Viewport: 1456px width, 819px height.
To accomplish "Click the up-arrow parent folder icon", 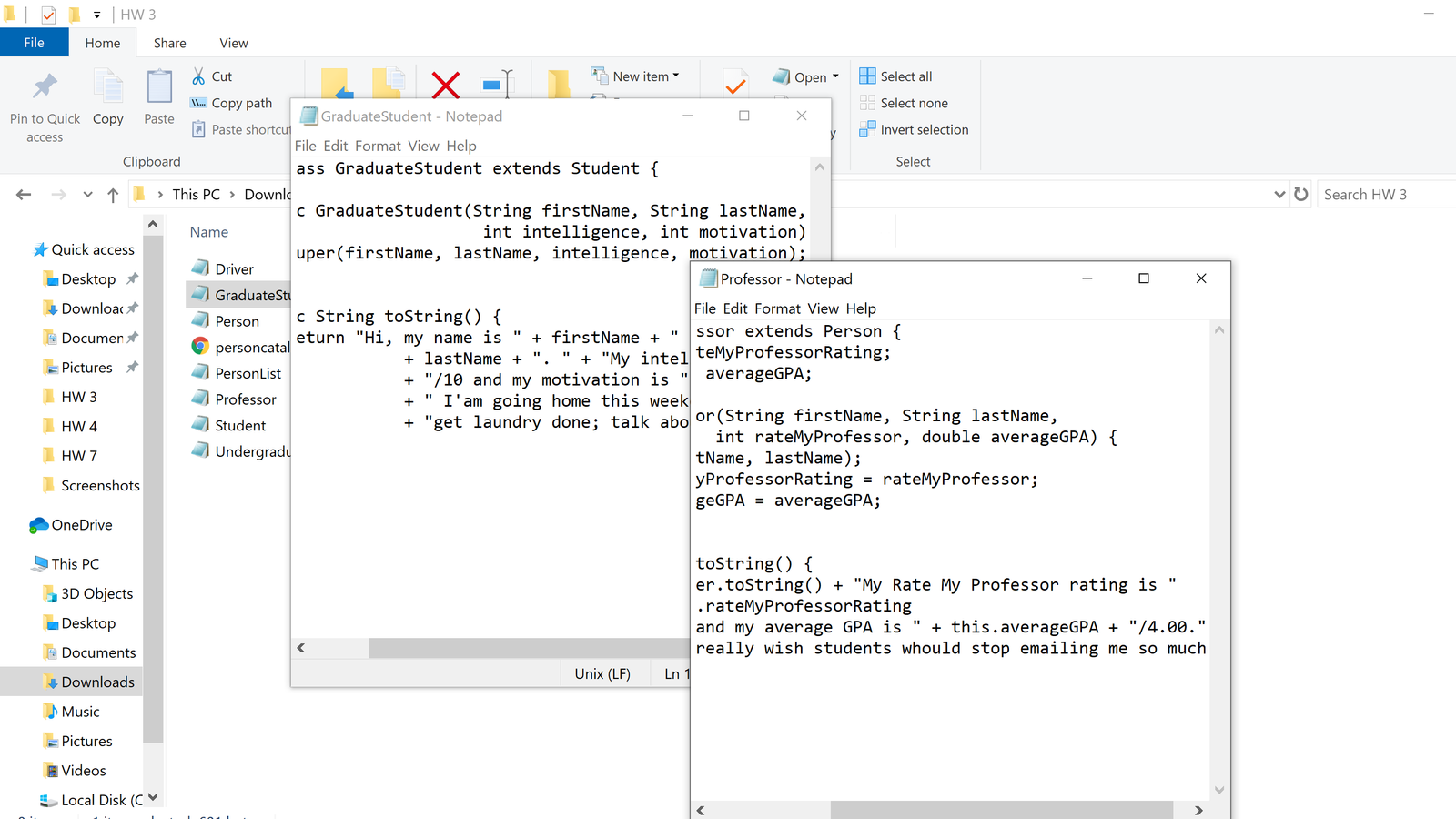I will point(113,195).
